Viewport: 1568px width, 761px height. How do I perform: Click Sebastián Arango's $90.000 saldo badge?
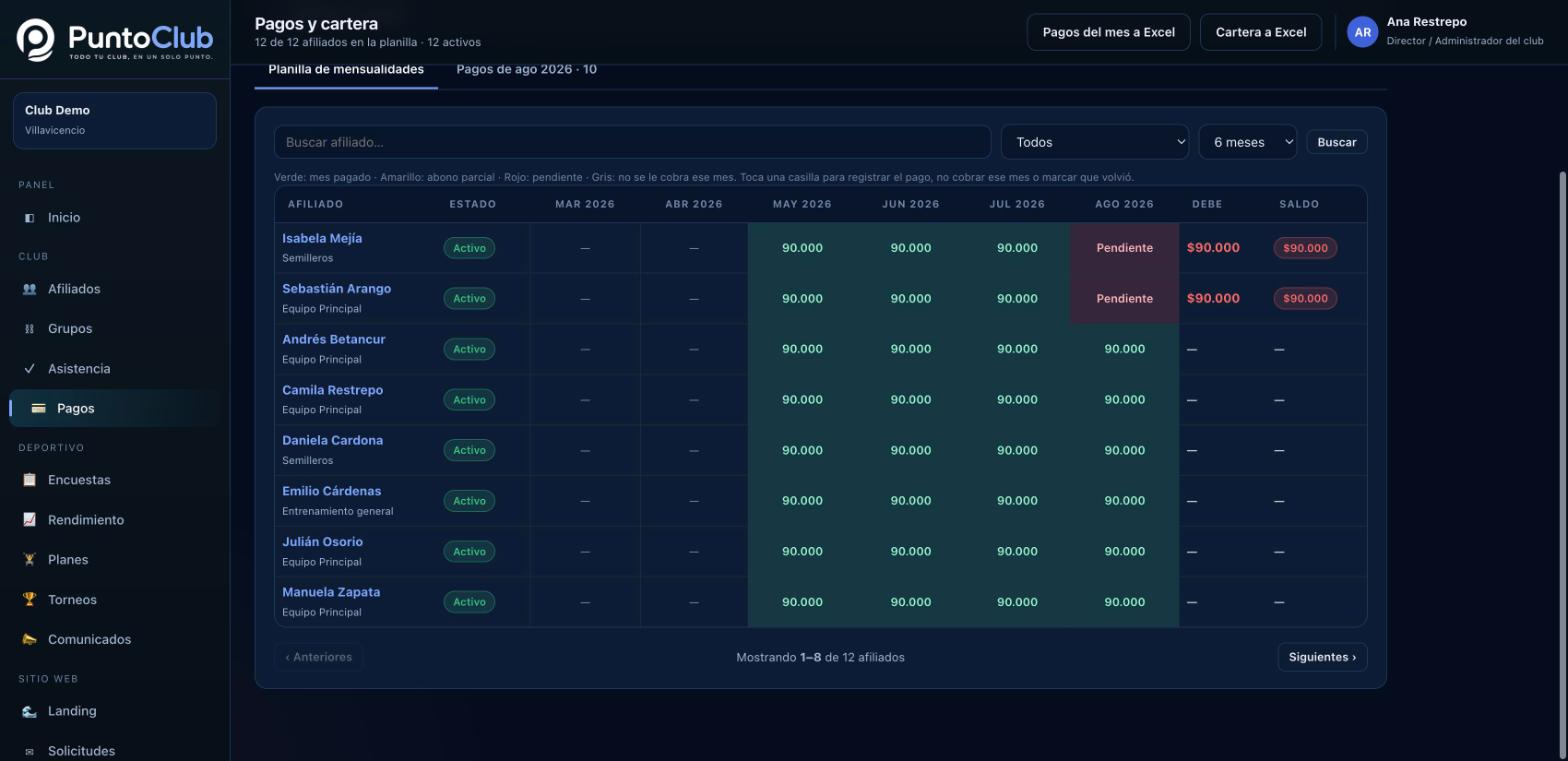coord(1305,299)
